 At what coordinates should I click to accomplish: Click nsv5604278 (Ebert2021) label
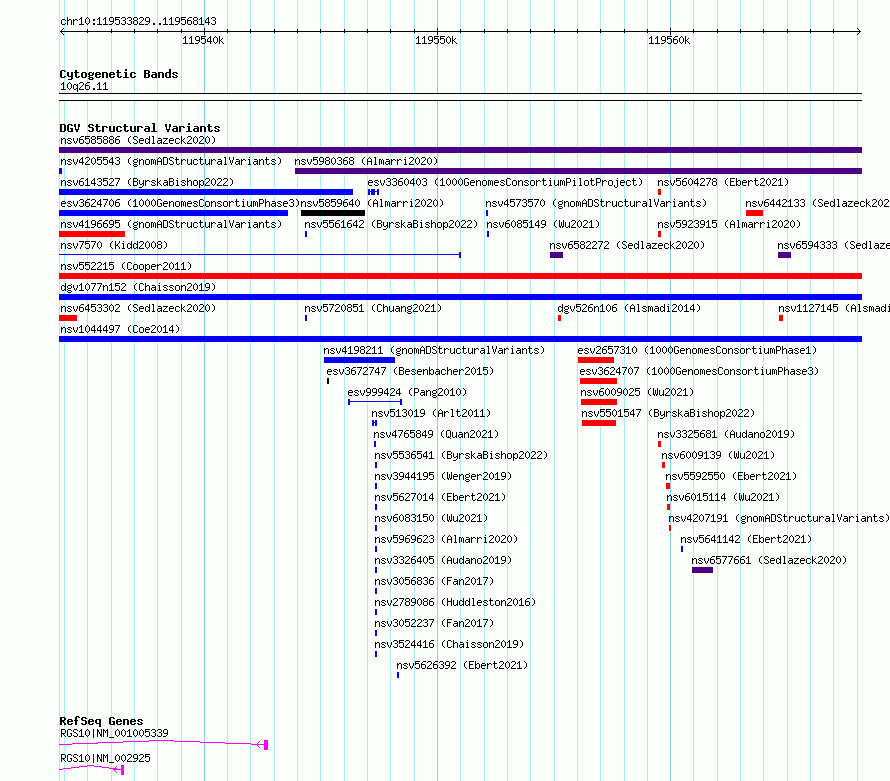tap(723, 182)
